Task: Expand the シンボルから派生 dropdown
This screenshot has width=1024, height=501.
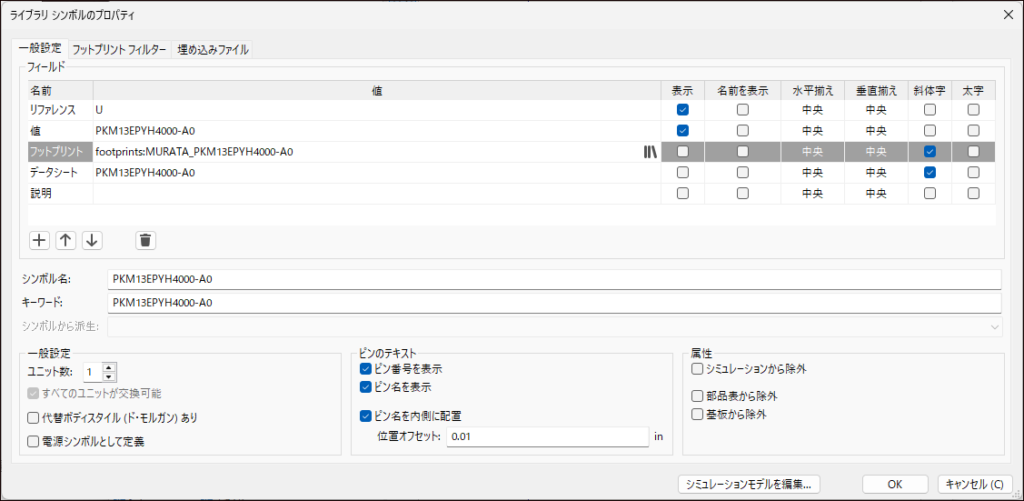Action: pos(994,326)
